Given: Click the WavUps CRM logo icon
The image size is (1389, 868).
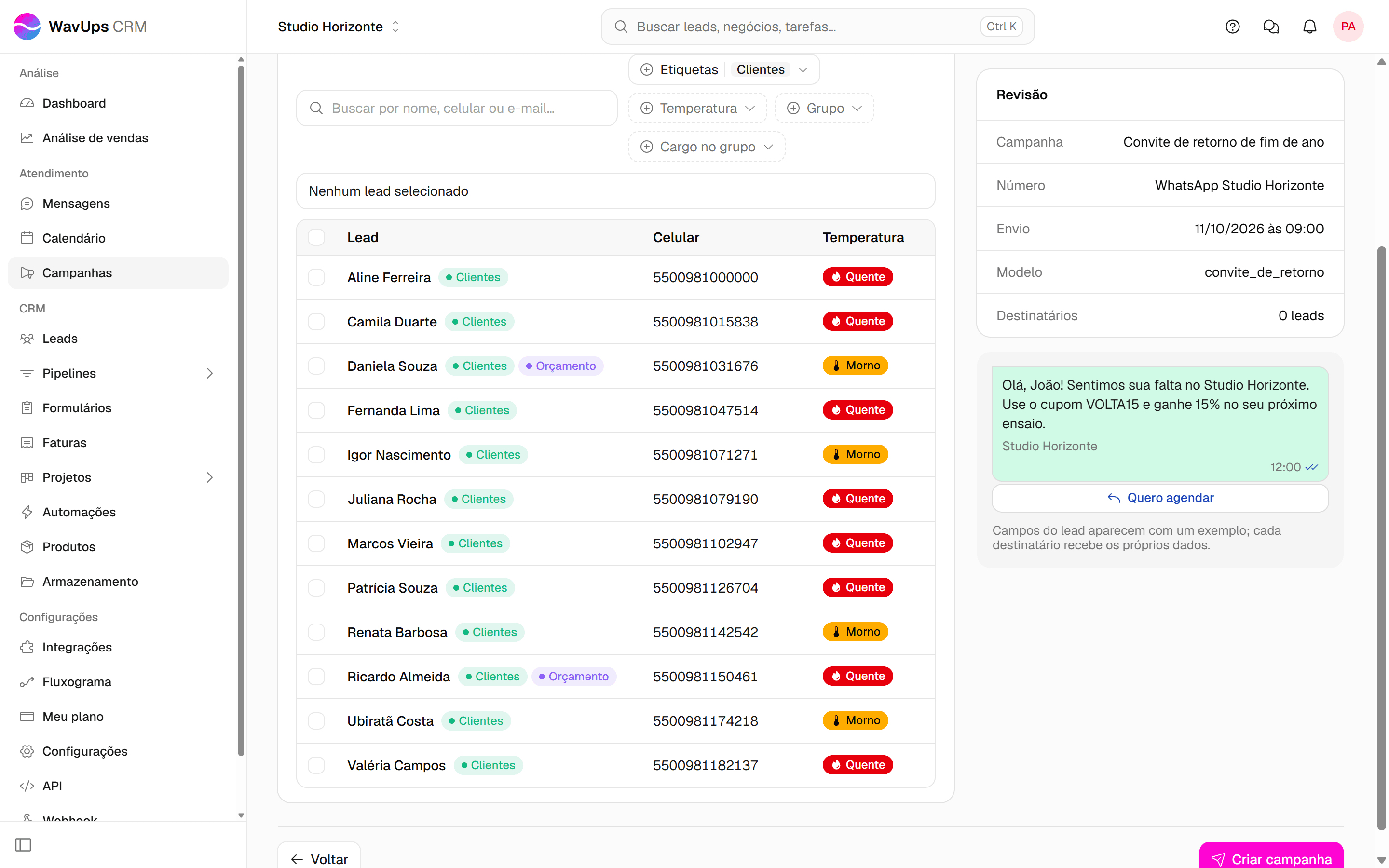Looking at the screenshot, I should pyautogui.click(x=27, y=27).
